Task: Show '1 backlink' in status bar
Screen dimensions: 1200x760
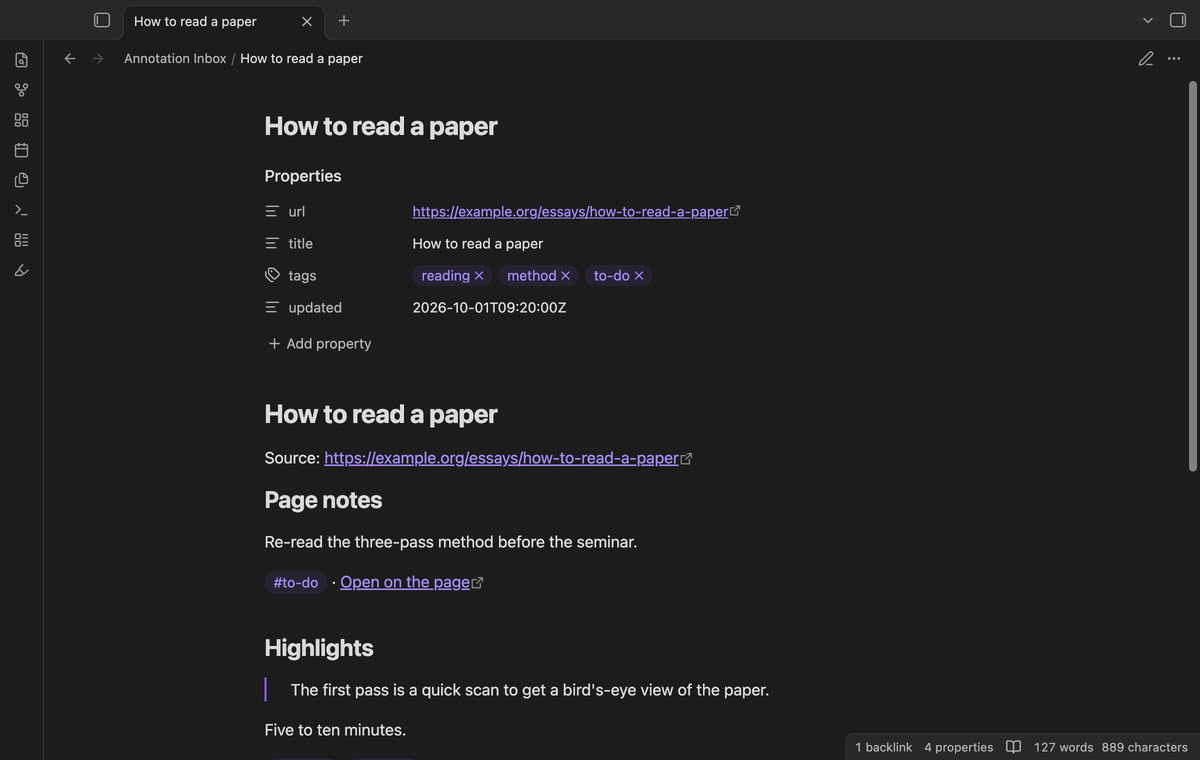Action: click(884, 747)
